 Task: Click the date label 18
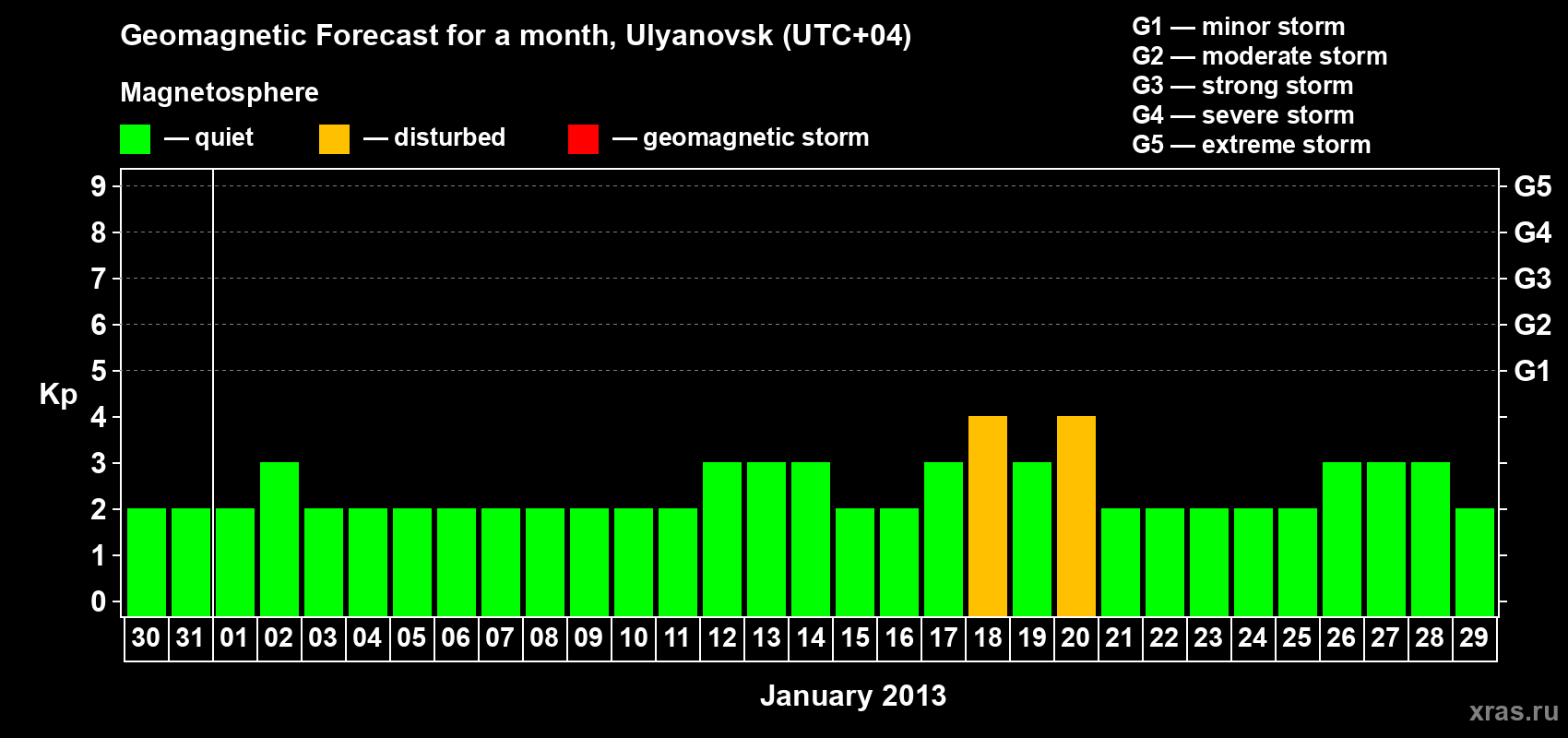click(x=988, y=638)
